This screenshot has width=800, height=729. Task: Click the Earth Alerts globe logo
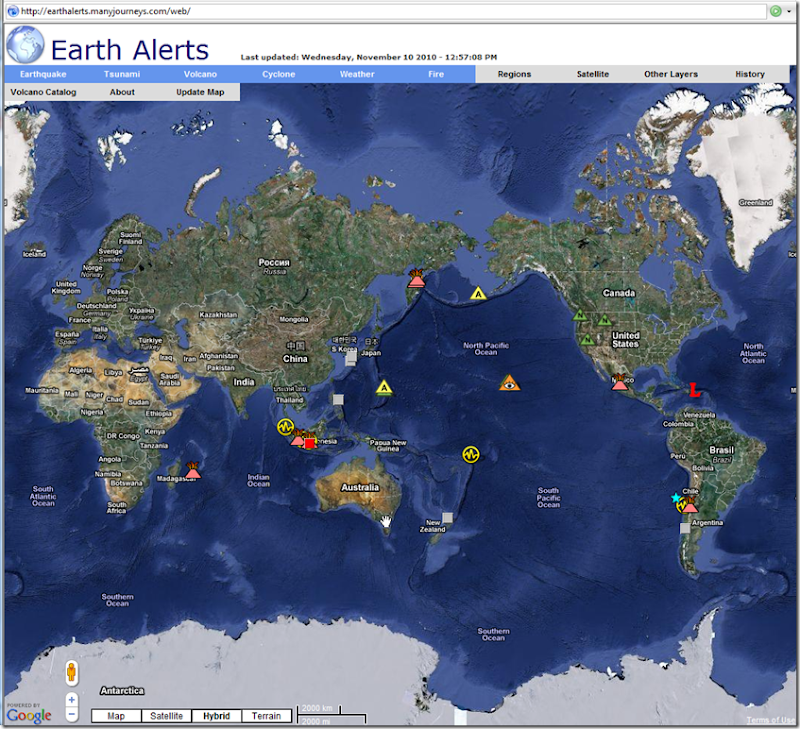26,45
